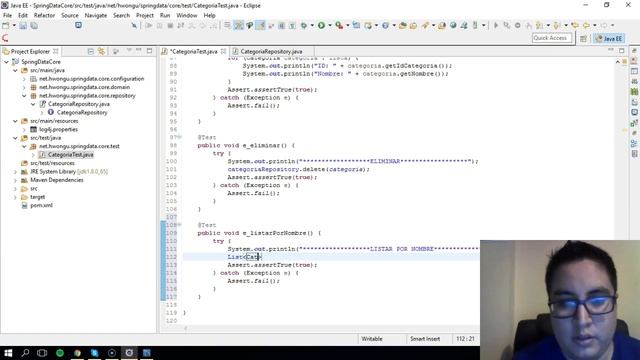This screenshot has height=360, width=640.
Task: Select CategoriaRepository.java in the tree
Action: click(x=79, y=104)
